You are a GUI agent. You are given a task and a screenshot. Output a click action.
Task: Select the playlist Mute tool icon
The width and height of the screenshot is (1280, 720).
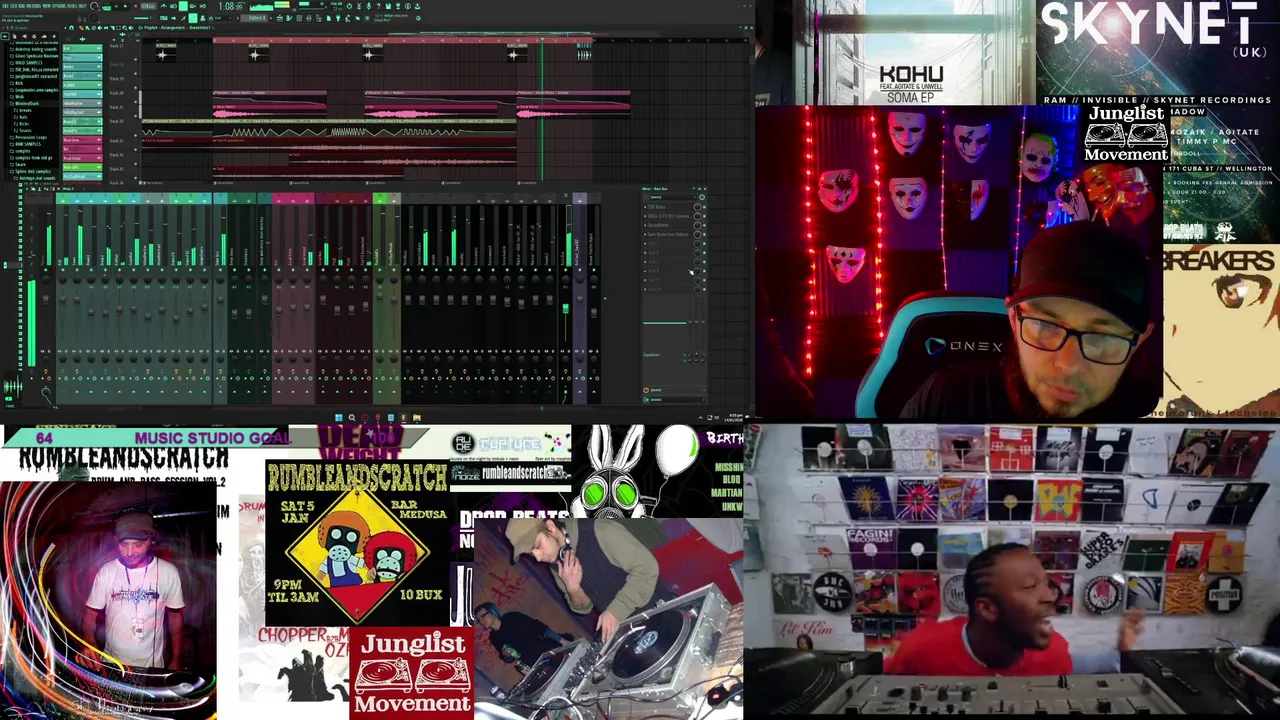(99, 28)
